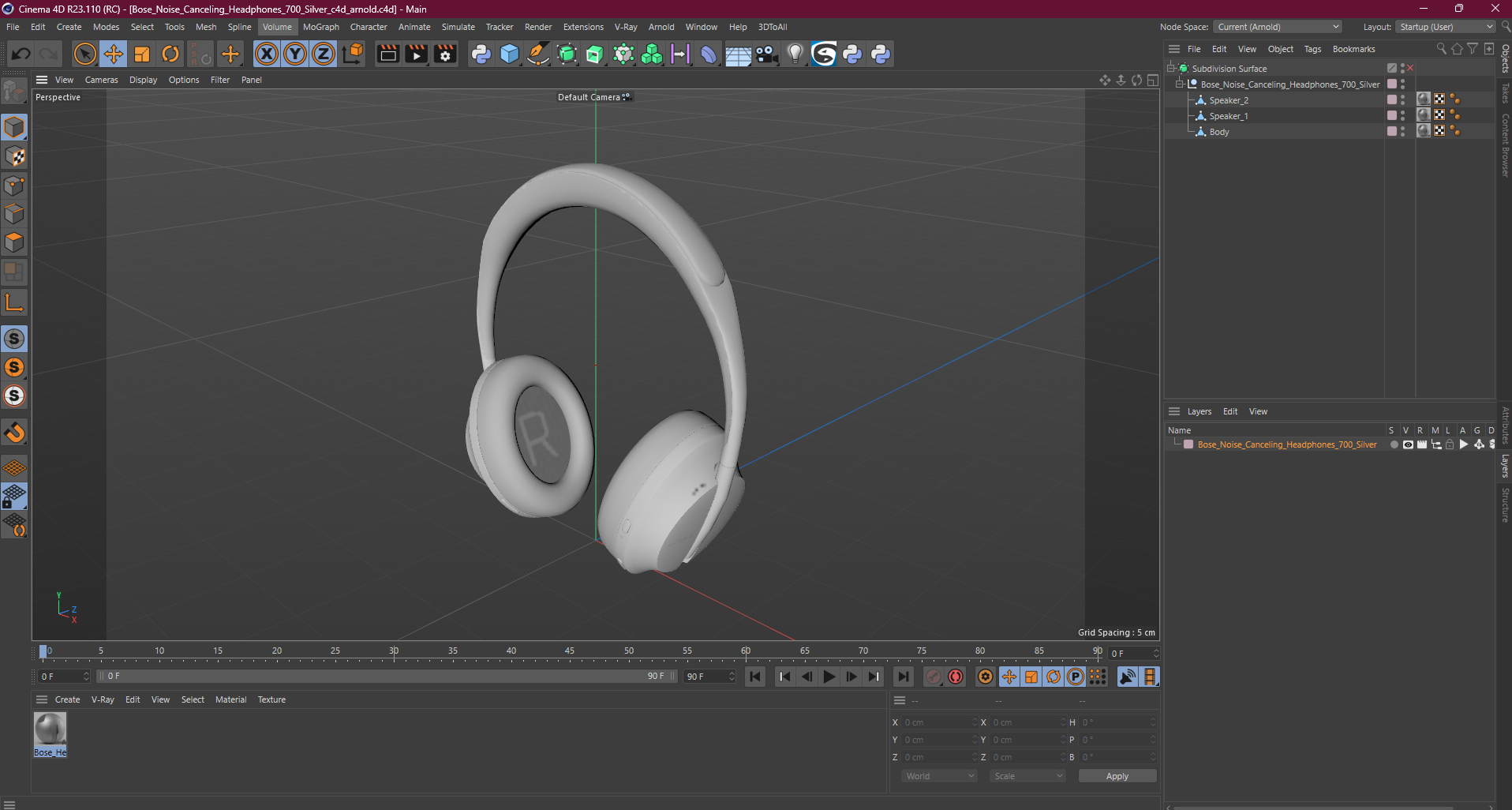Select the Rotate tool

coord(170,54)
